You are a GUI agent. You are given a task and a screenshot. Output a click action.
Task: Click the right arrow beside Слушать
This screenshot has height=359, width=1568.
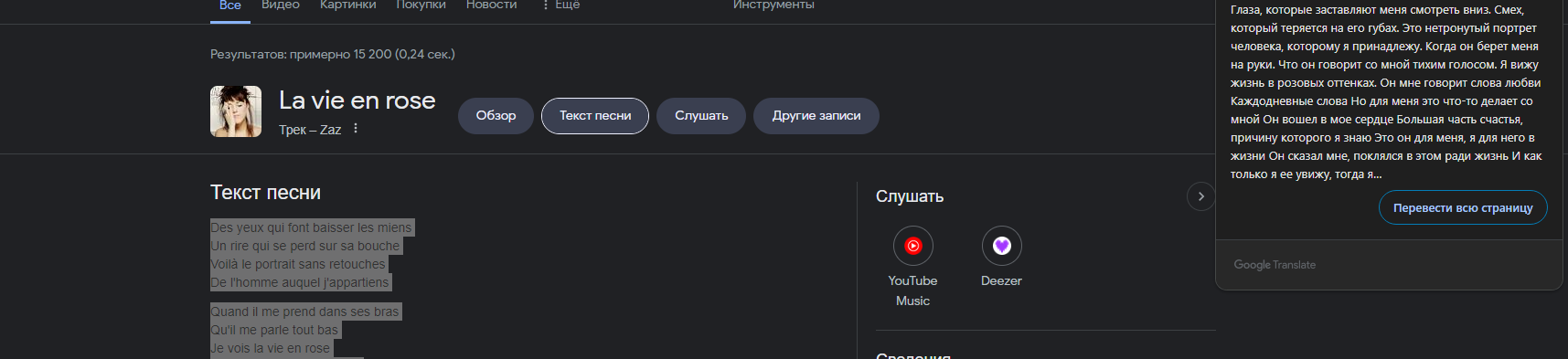click(x=1200, y=196)
